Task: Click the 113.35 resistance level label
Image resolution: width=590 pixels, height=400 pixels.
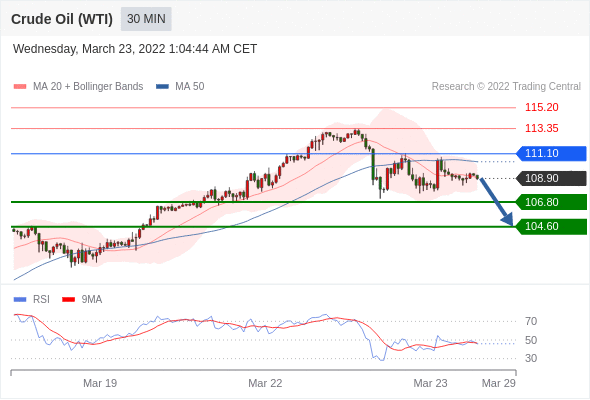Action: tap(541, 128)
